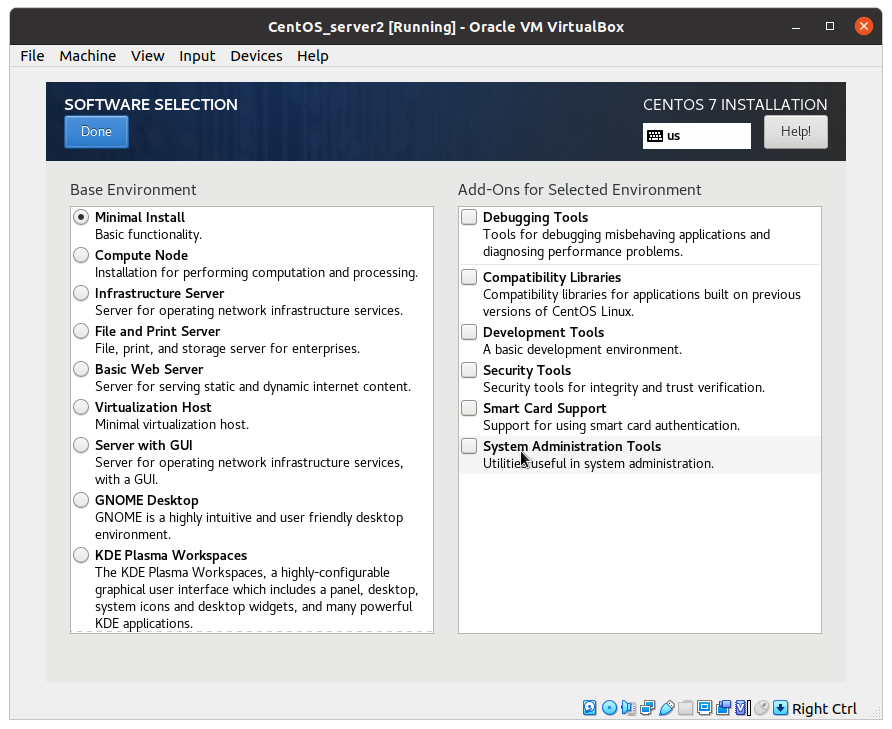The width and height of the screenshot is (892, 729).
Task: Click the Help! button
Action: [795, 132]
